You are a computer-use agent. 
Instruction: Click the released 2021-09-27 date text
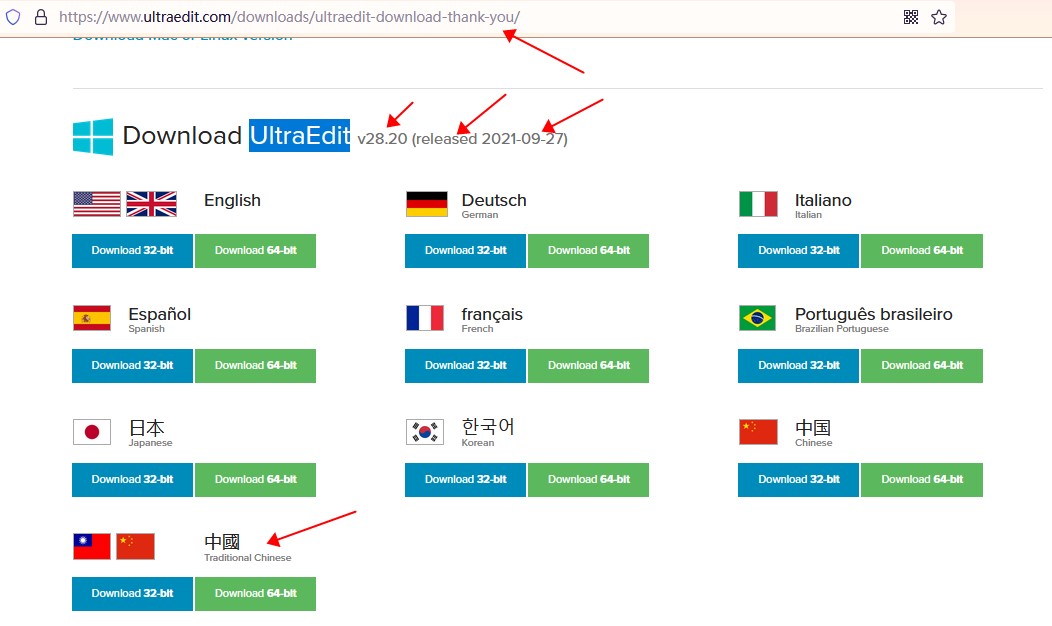pyautogui.click(x=490, y=139)
